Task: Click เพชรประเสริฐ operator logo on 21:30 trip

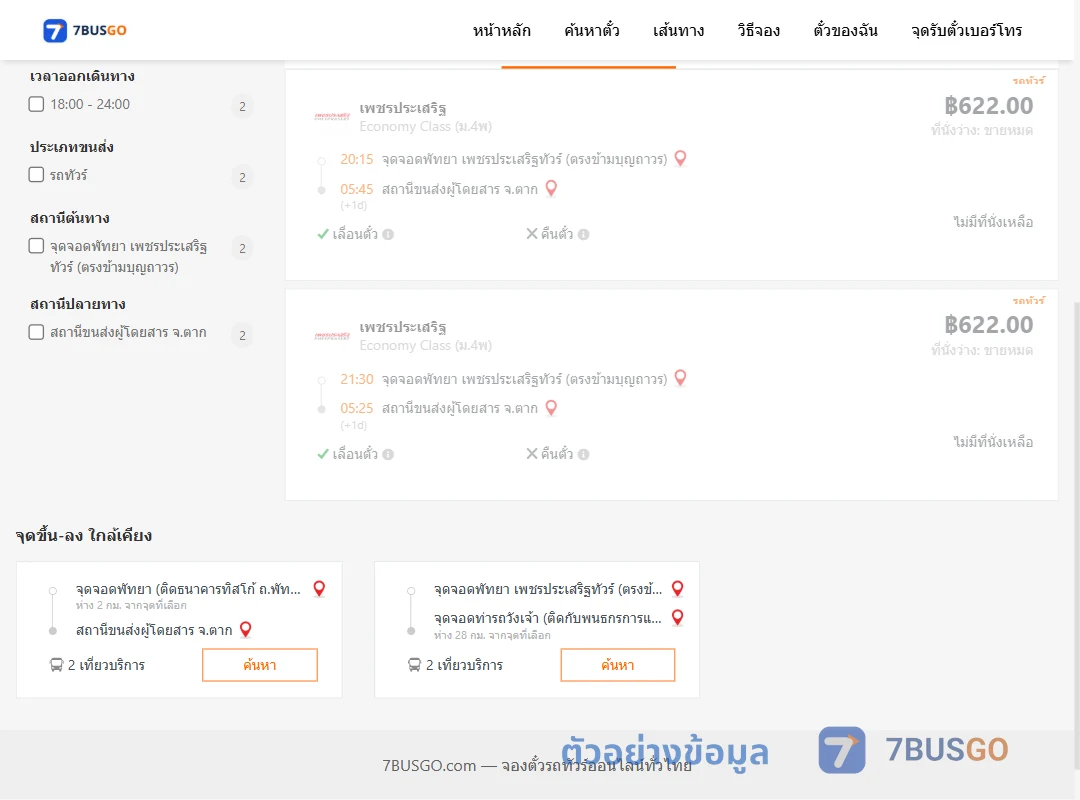Action: (332, 336)
